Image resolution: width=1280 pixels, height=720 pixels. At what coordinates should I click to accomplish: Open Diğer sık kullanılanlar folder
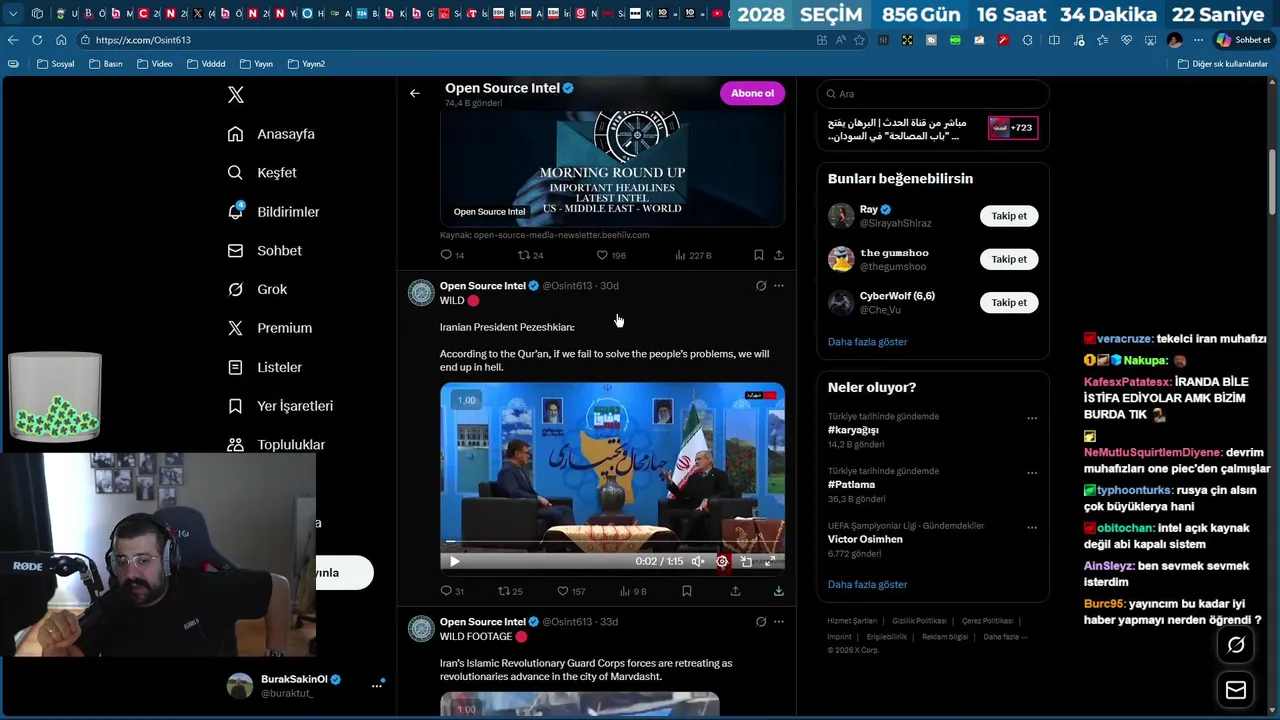(1223, 64)
